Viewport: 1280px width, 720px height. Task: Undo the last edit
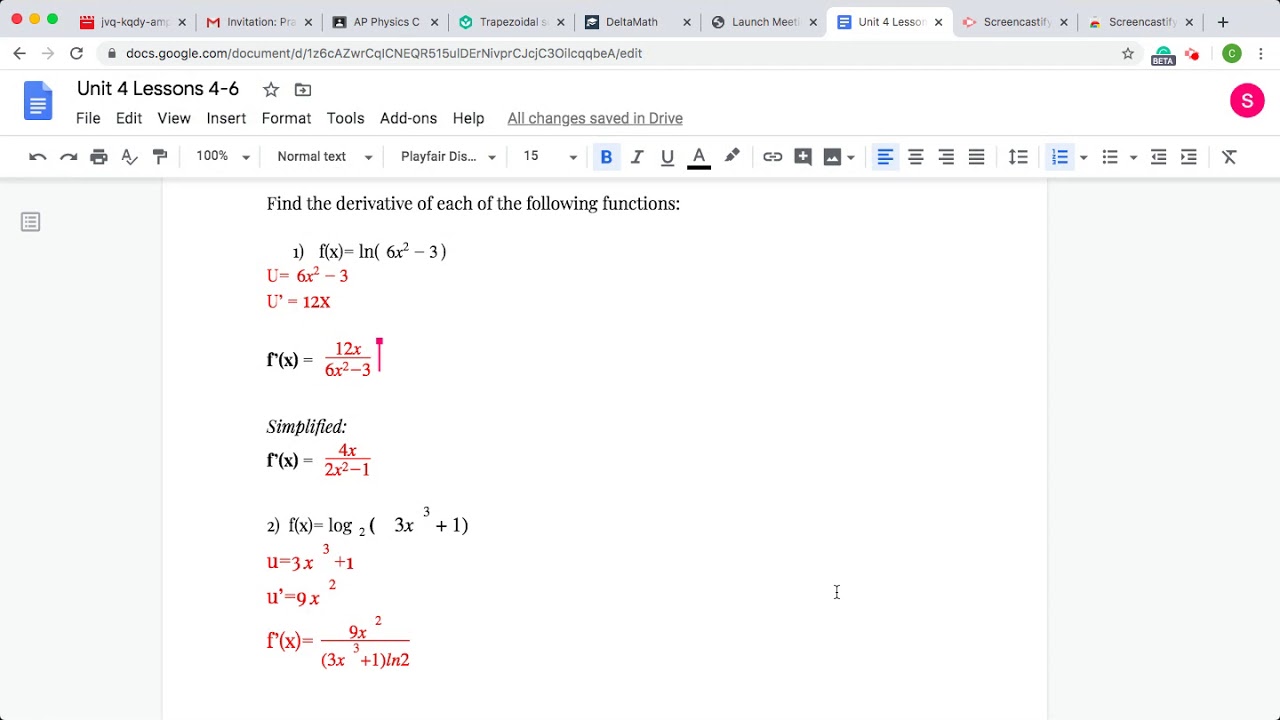[x=38, y=157]
